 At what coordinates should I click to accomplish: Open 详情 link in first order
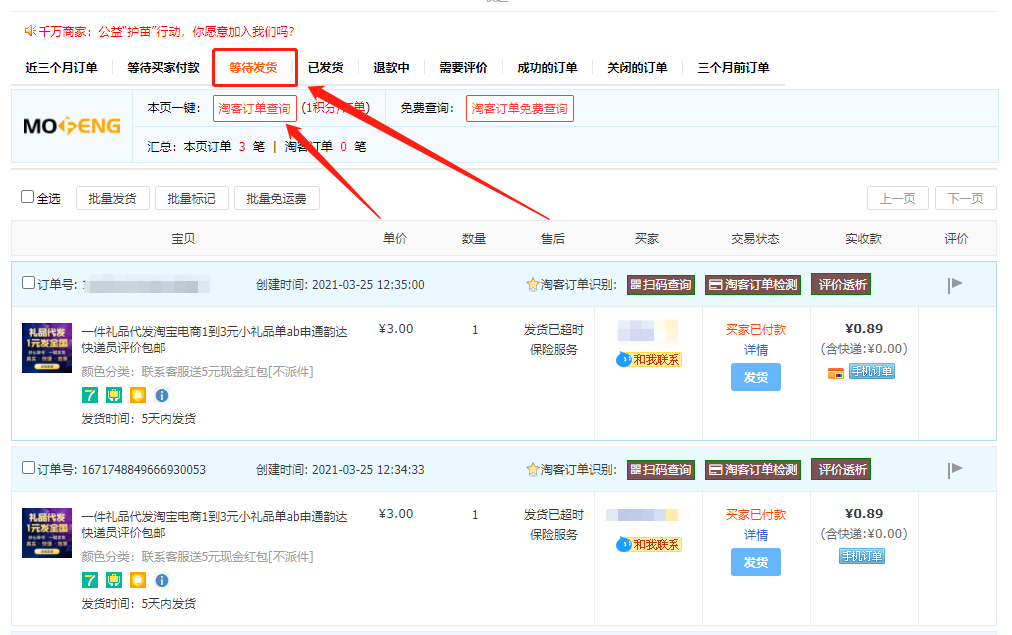(756, 350)
